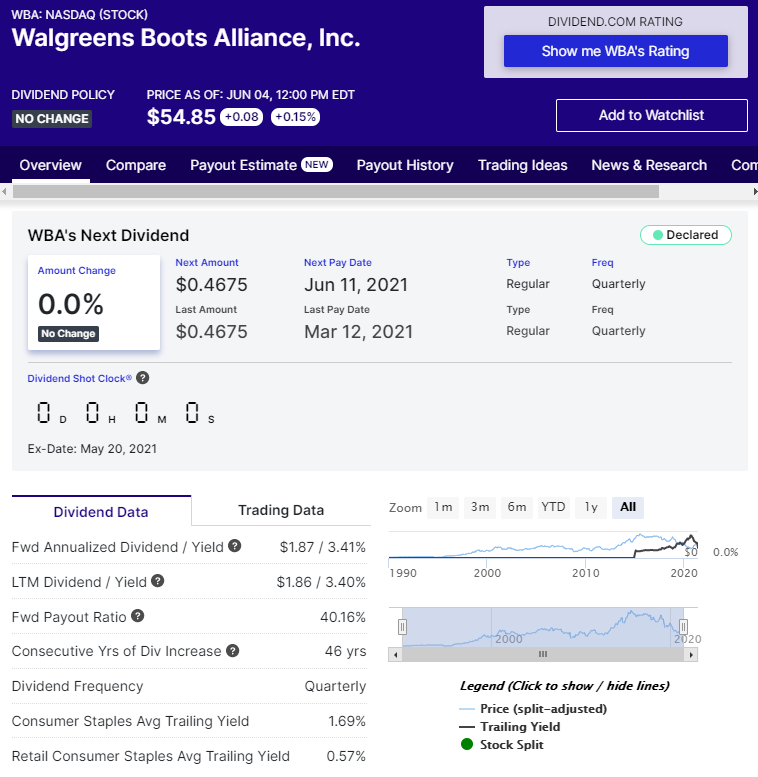This screenshot has width=758, height=777.
Task: Set chart zoom to 1m
Action: pyautogui.click(x=443, y=507)
